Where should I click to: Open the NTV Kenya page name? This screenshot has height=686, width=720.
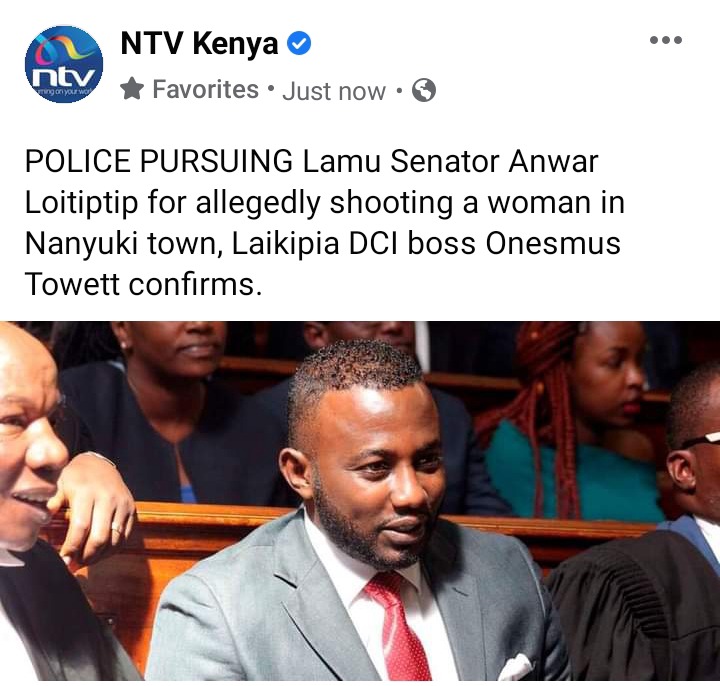point(199,44)
